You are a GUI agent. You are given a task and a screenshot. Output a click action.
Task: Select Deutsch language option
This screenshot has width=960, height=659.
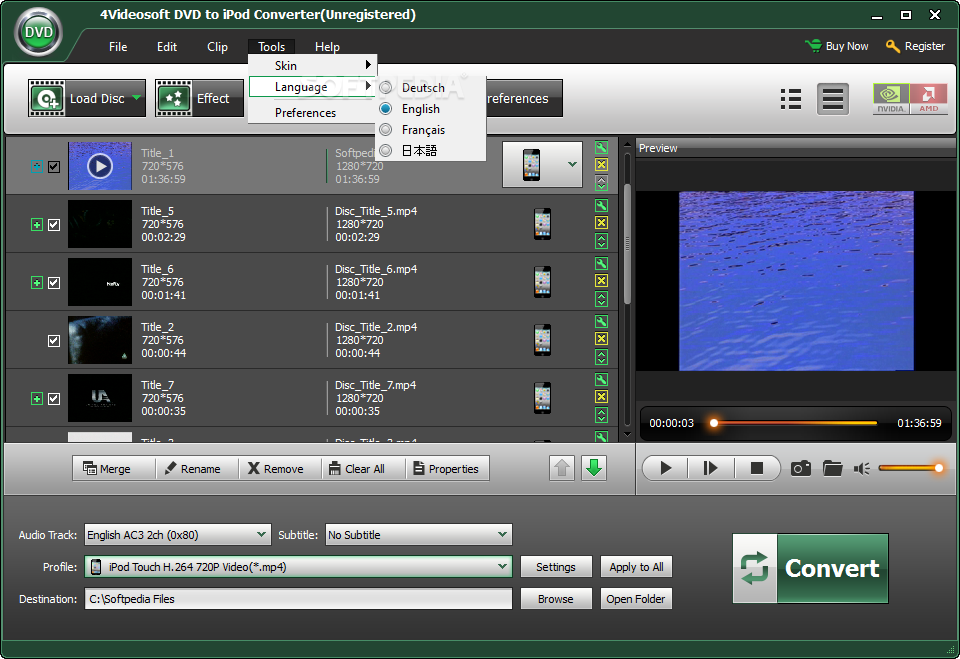point(431,88)
